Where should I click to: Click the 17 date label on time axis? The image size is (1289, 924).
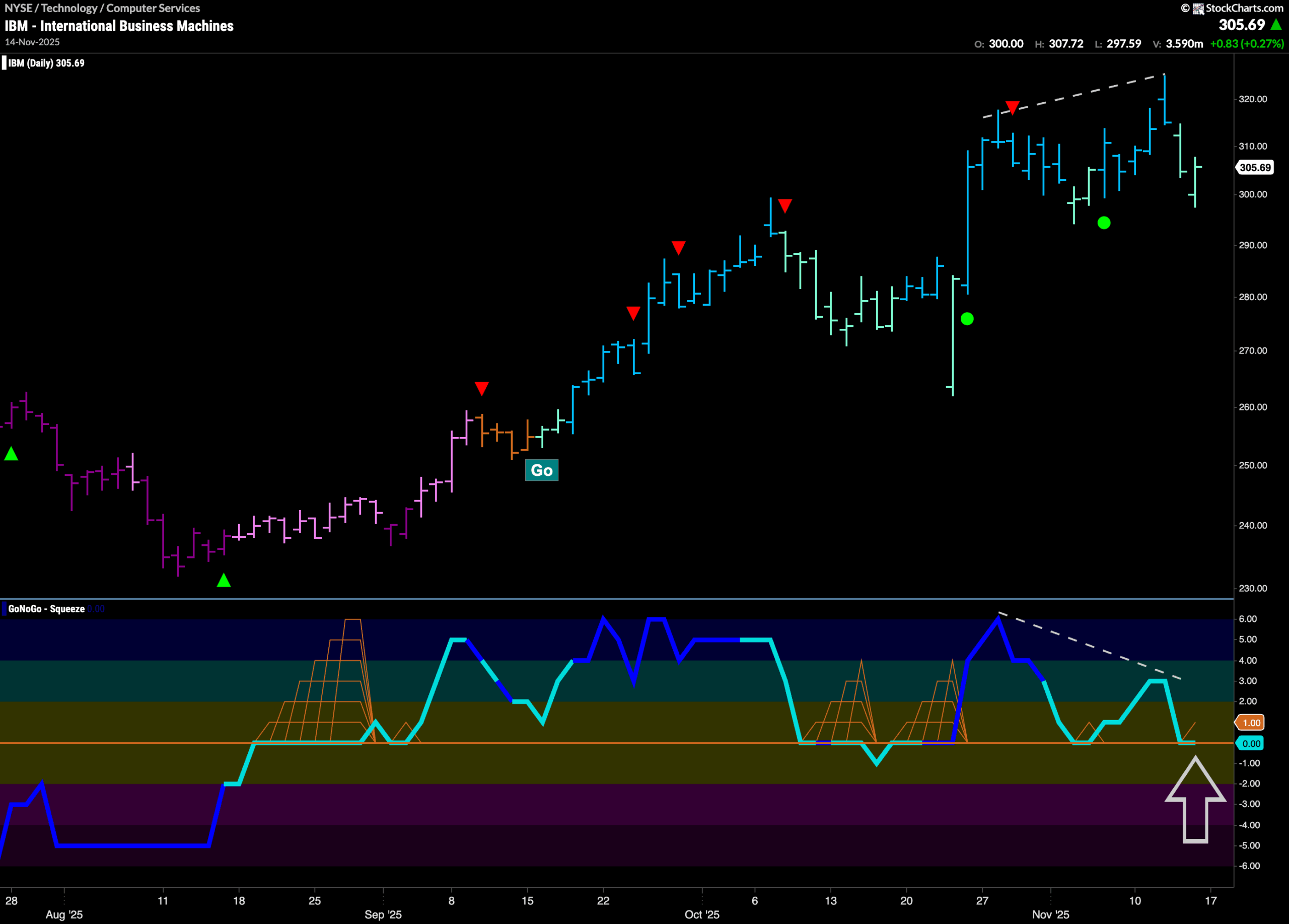pyautogui.click(x=1211, y=901)
